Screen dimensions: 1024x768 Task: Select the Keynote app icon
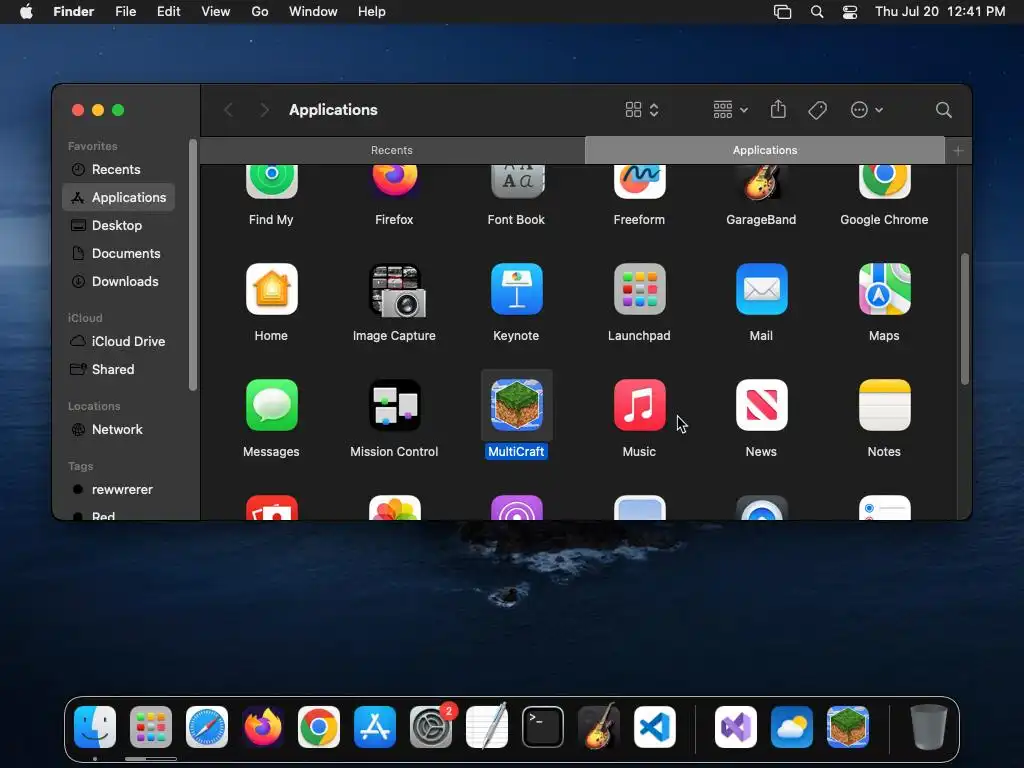(x=517, y=289)
